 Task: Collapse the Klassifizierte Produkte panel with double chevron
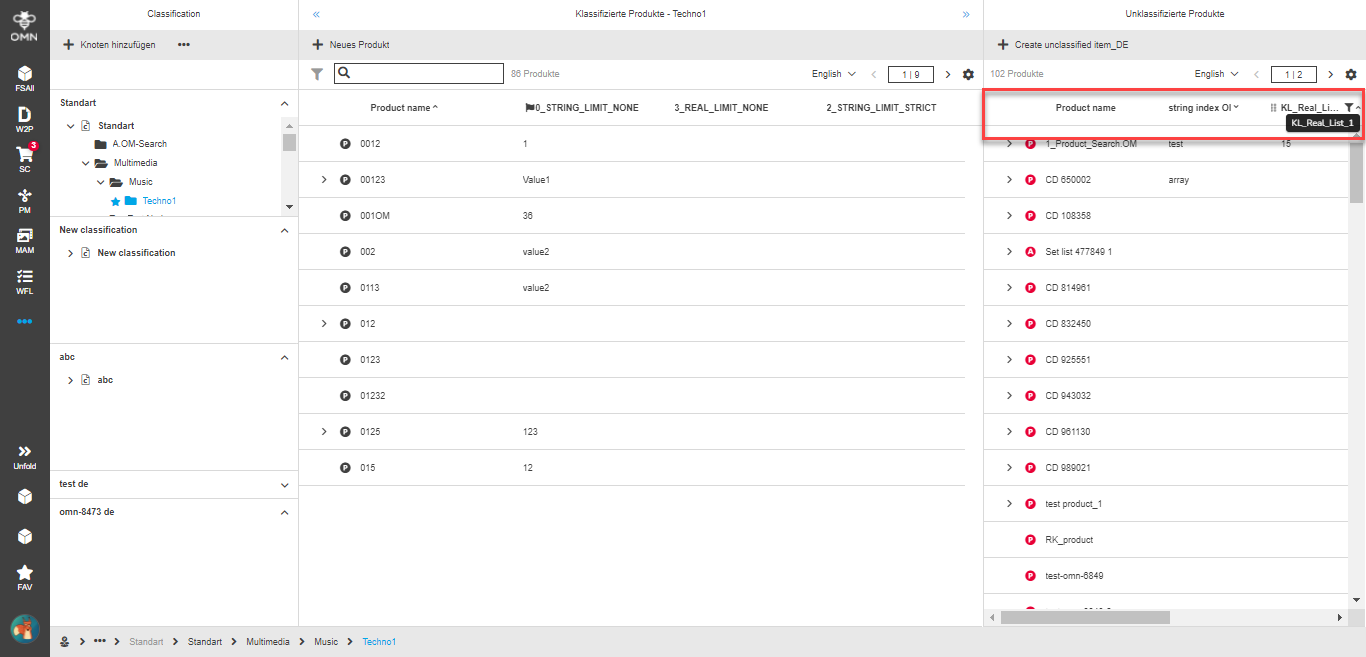316,13
